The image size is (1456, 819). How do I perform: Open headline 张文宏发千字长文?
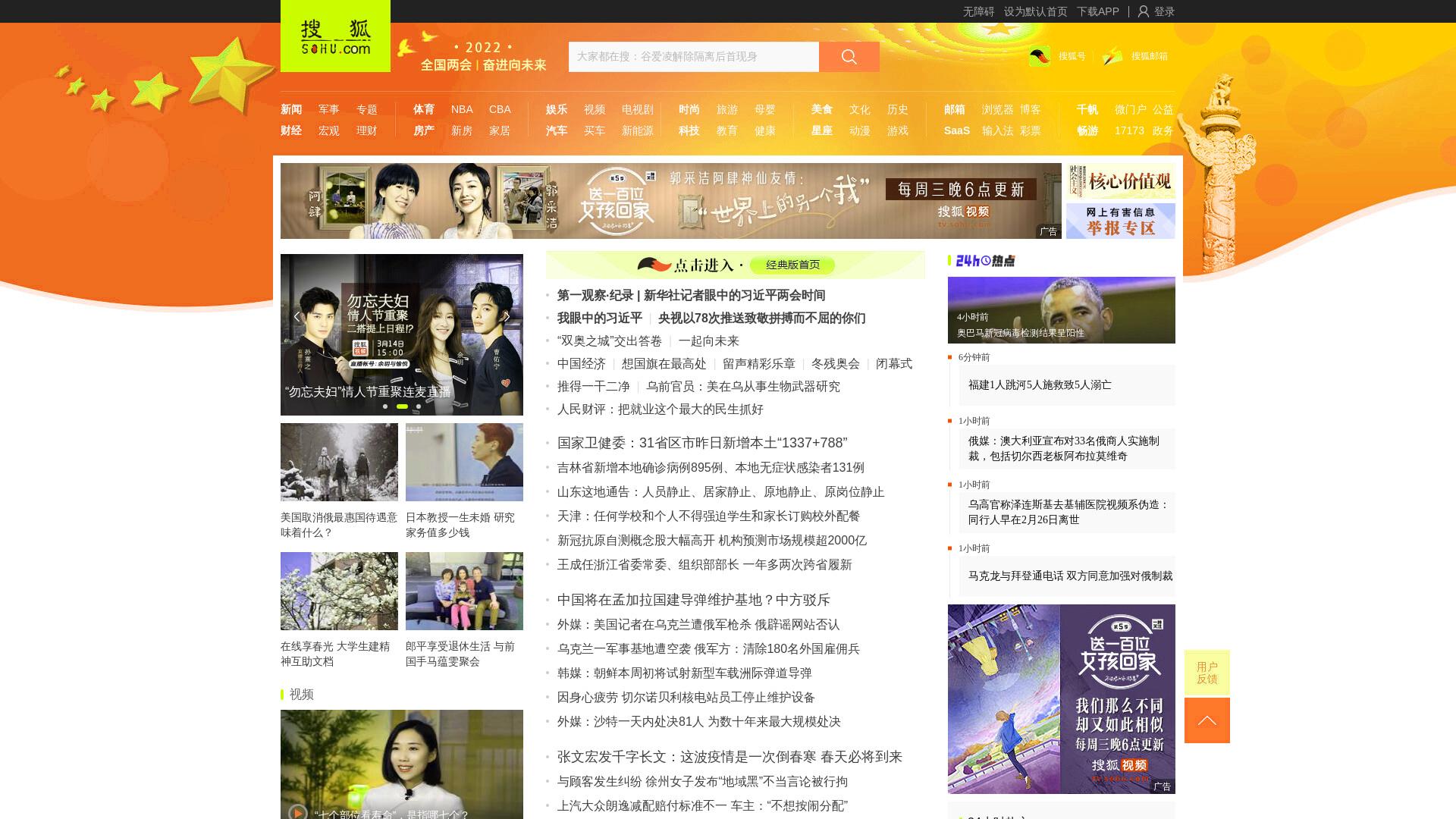coord(730,757)
